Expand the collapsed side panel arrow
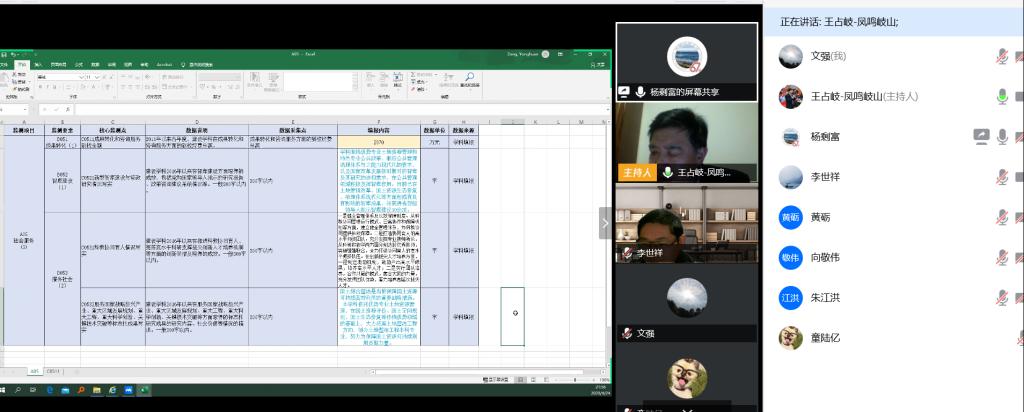1024x412 pixels. coord(604,223)
